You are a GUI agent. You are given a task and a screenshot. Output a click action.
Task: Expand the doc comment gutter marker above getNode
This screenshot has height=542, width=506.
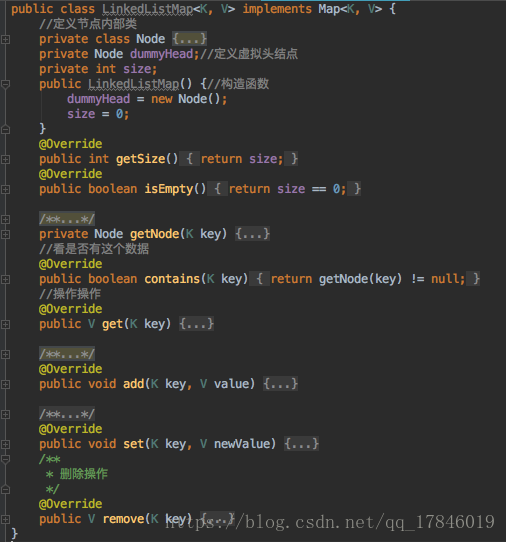click(5, 219)
